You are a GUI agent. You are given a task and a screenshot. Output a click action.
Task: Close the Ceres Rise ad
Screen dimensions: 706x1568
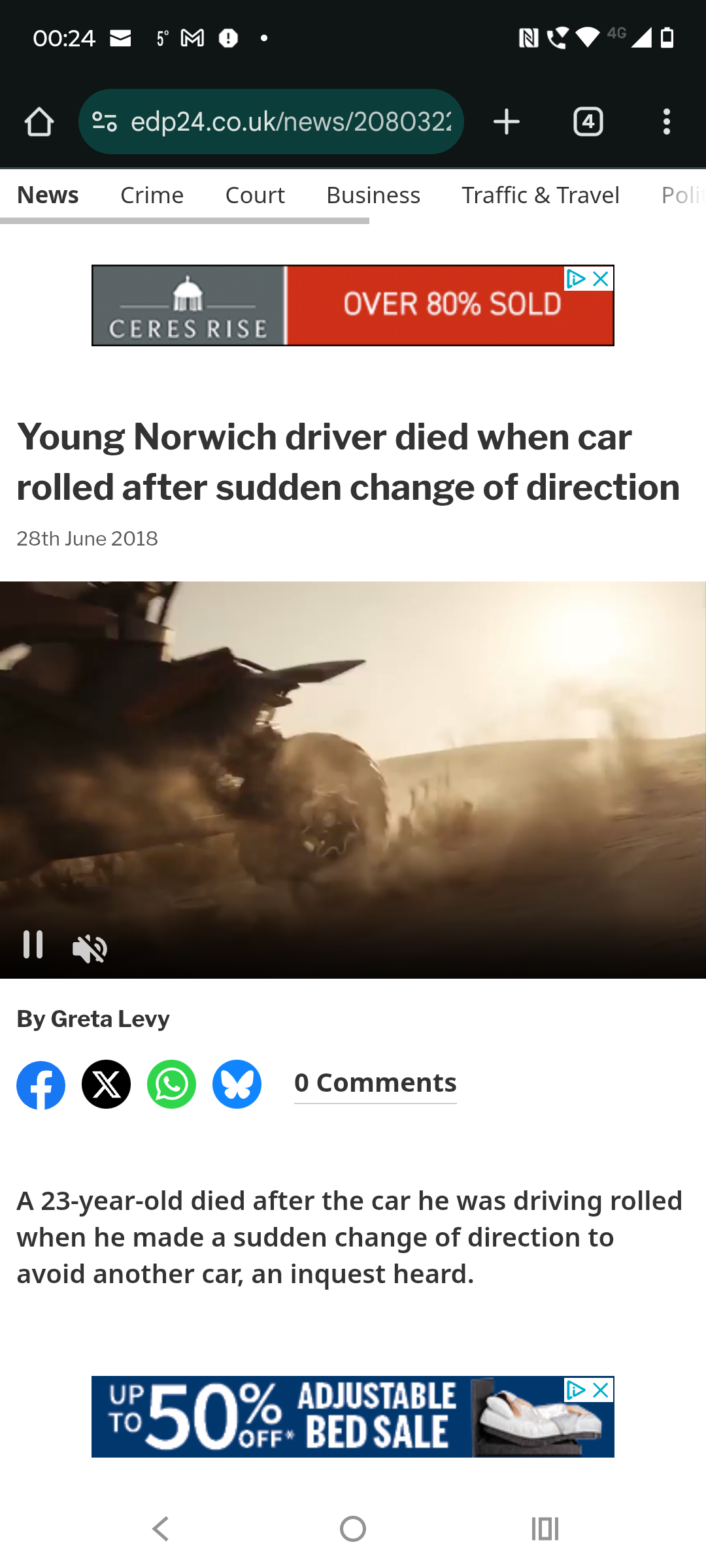[x=601, y=279]
